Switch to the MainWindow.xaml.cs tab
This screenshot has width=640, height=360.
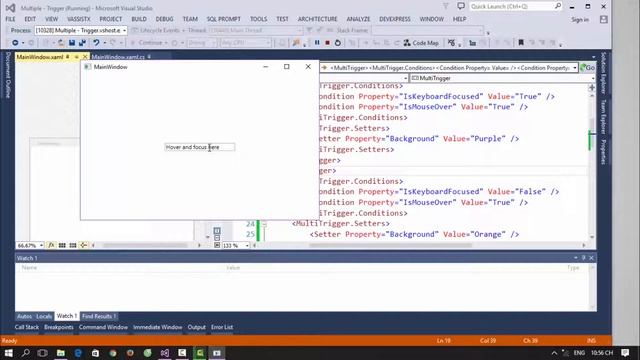click(x=118, y=57)
